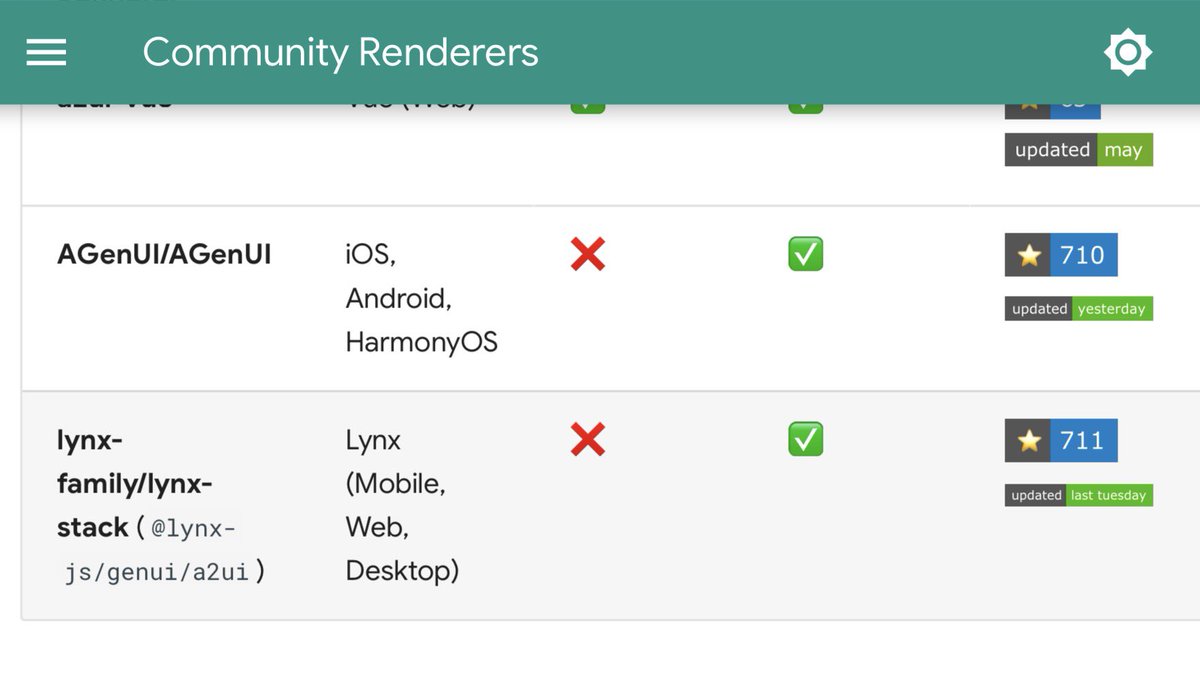Click the star icon on the 710 badge
The image size is (1200, 696).
(1029, 255)
